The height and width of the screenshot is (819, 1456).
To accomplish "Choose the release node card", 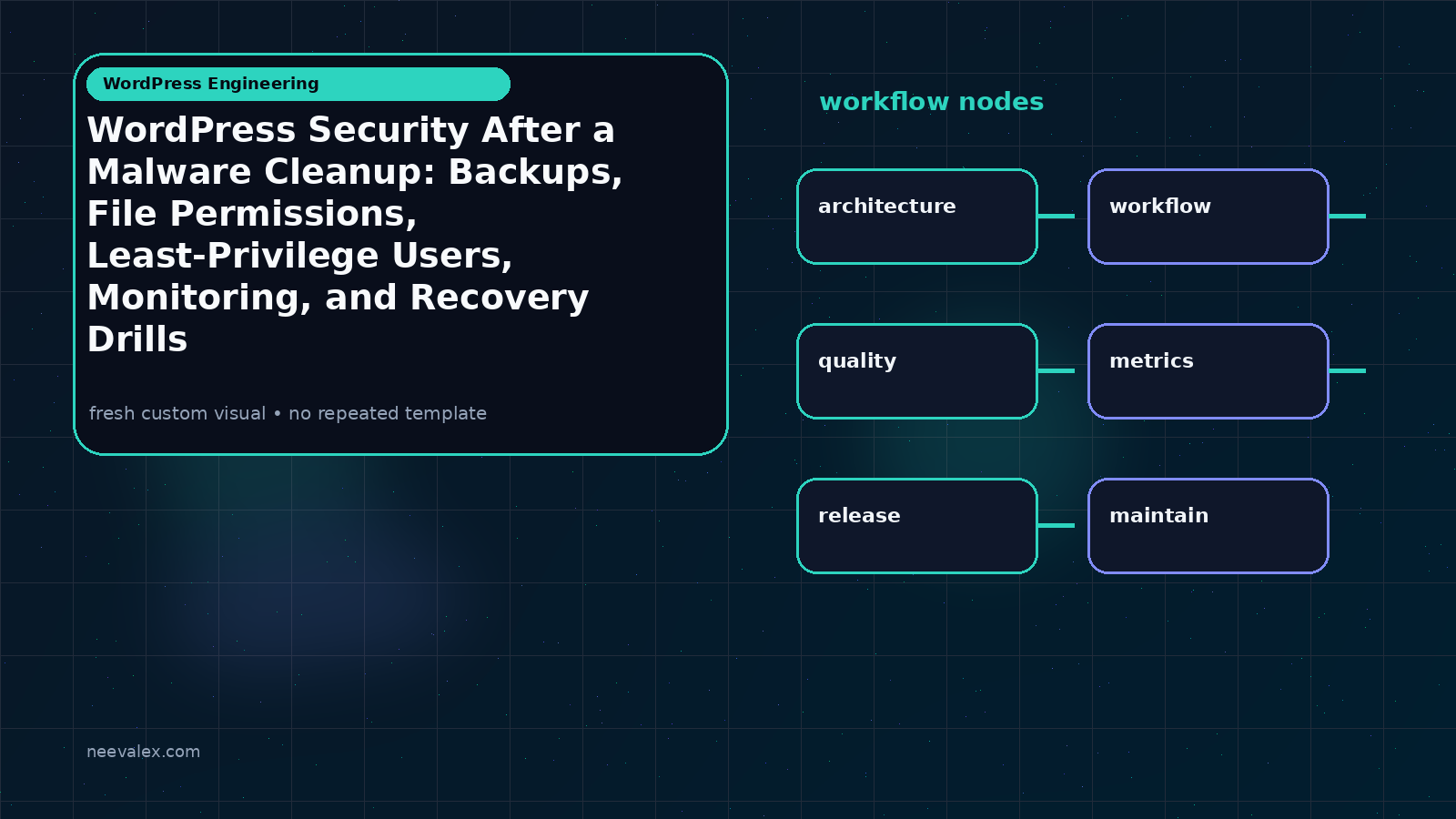I will [x=917, y=526].
